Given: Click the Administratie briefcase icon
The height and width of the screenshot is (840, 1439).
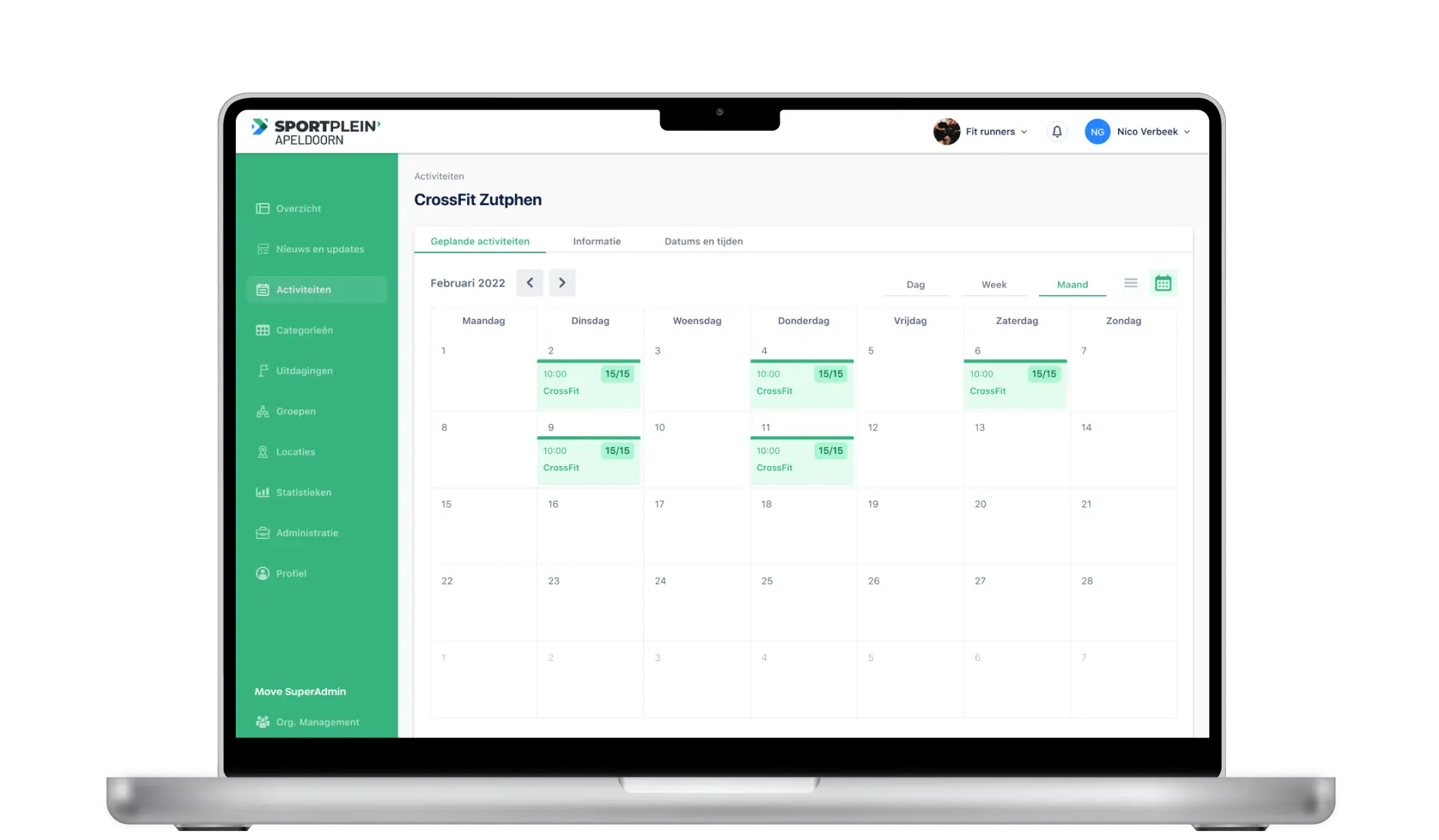Looking at the screenshot, I should (262, 533).
